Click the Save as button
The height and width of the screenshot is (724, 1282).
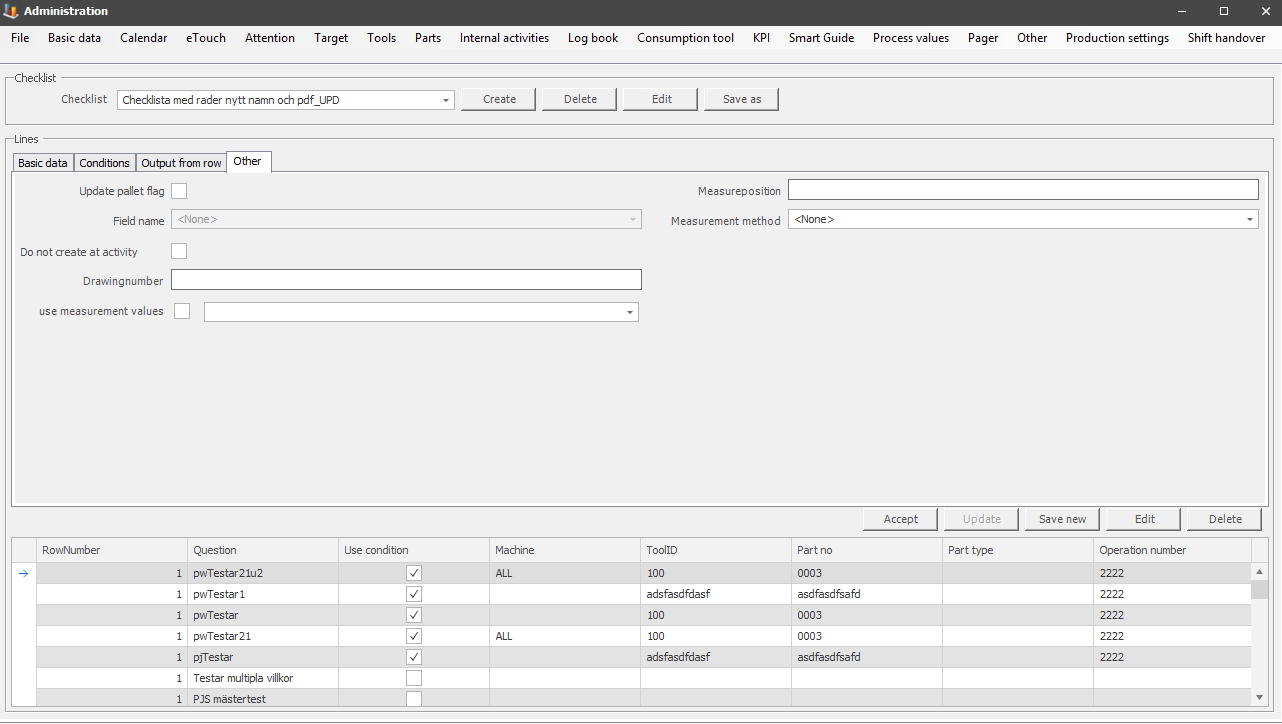click(741, 99)
